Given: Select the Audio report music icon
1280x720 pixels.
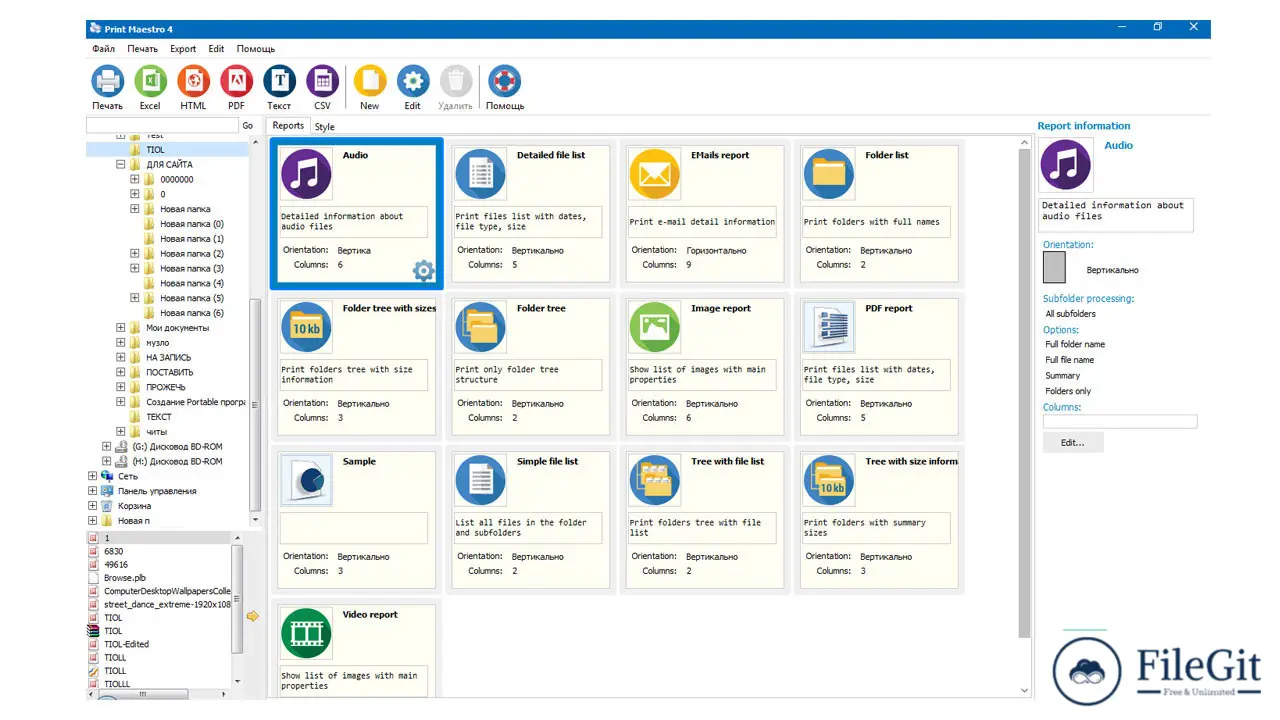Looking at the screenshot, I should pyautogui.click(x=306, y=173).
